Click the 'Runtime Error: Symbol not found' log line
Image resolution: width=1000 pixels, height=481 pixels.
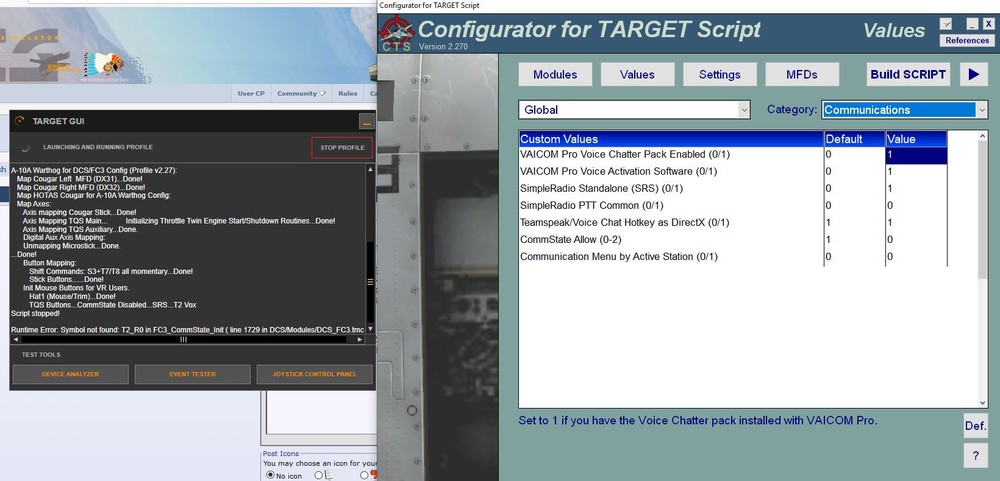(x=188, y=329)
